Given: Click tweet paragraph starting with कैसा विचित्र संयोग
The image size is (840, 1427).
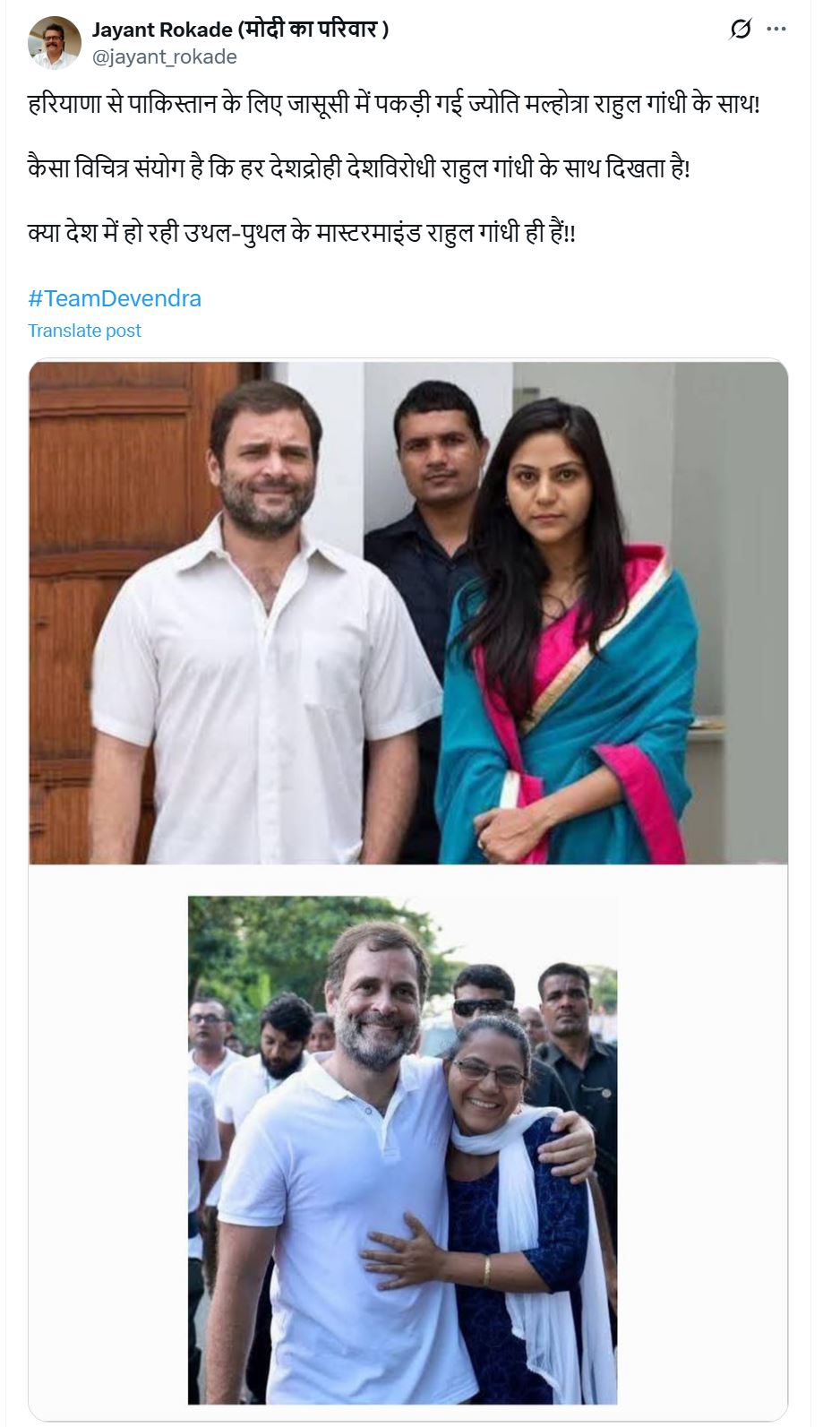Looking at the screenshot, I should [359, 168].
